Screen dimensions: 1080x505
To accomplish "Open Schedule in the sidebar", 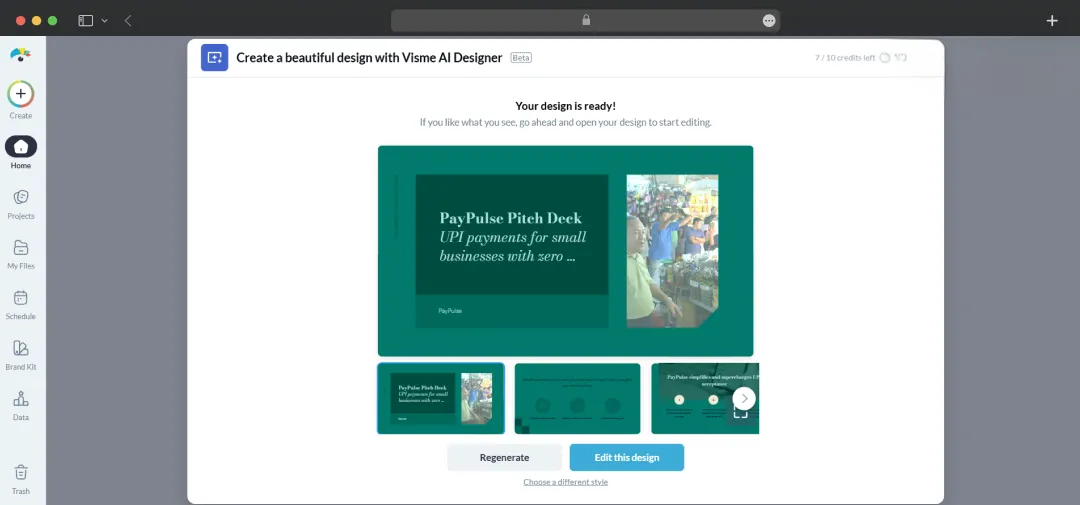I will click(21, 305).
